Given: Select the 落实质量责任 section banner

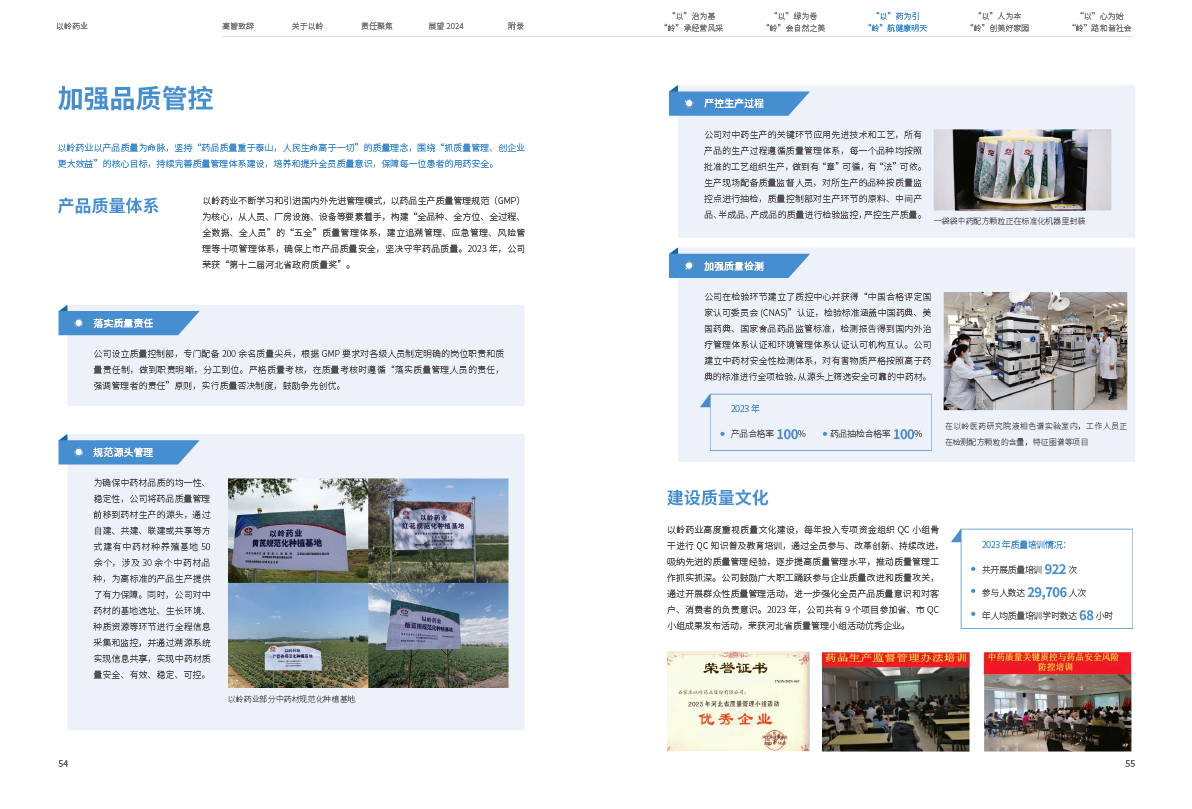Looking at the screenshot, I should (129, 323).
